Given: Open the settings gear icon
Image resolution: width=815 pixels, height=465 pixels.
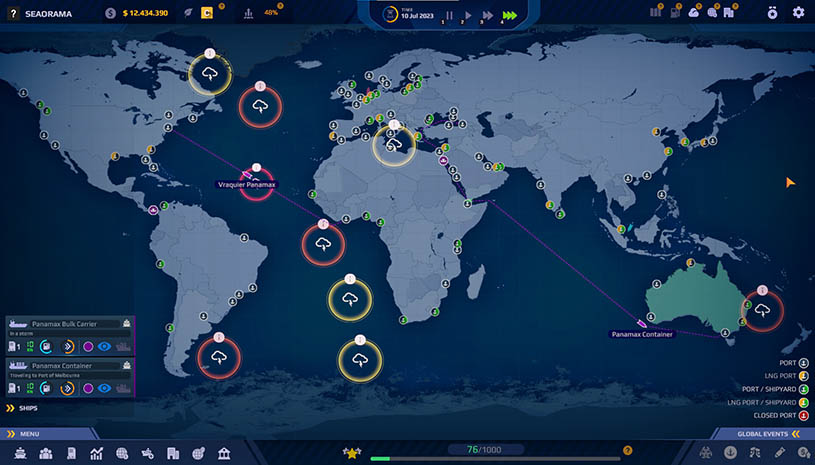Looking at the screenshot, I should [798, 13].
